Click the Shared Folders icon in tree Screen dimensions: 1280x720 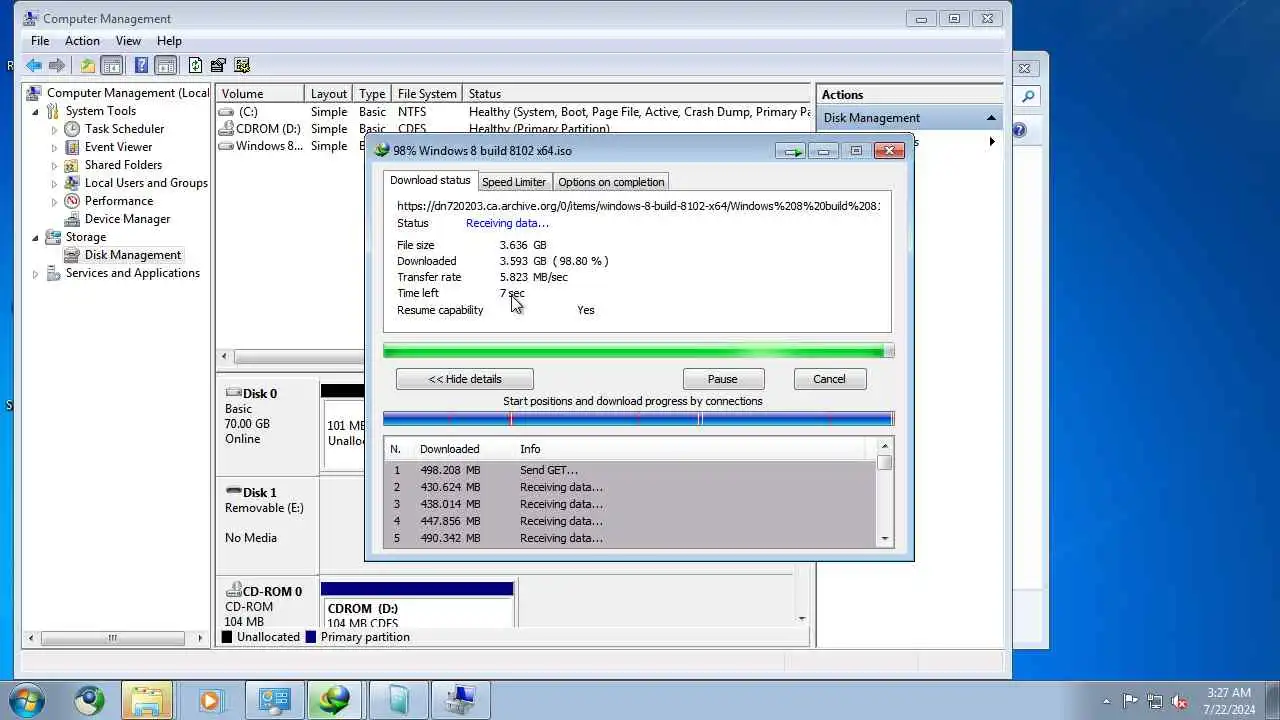point(72,165)
